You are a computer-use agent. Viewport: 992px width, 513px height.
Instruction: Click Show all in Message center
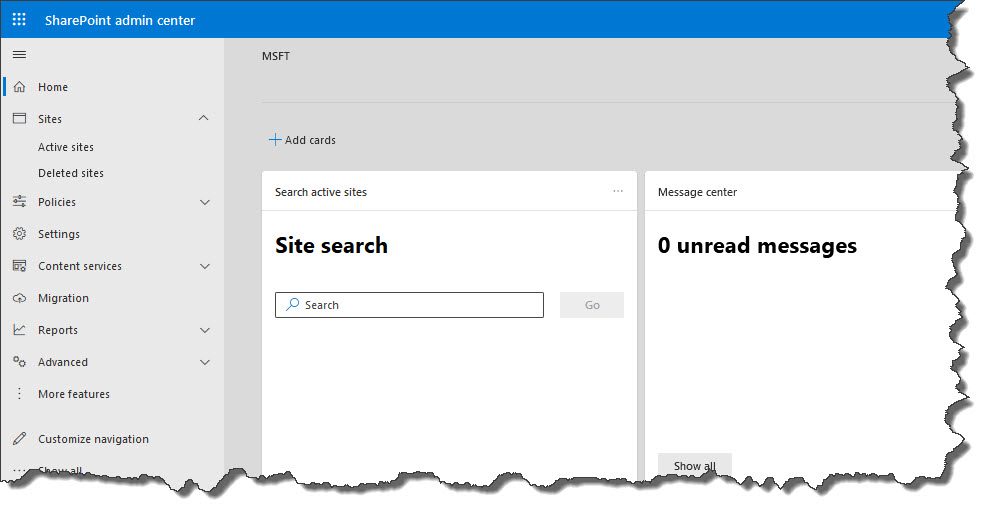[x=695, y=466]
